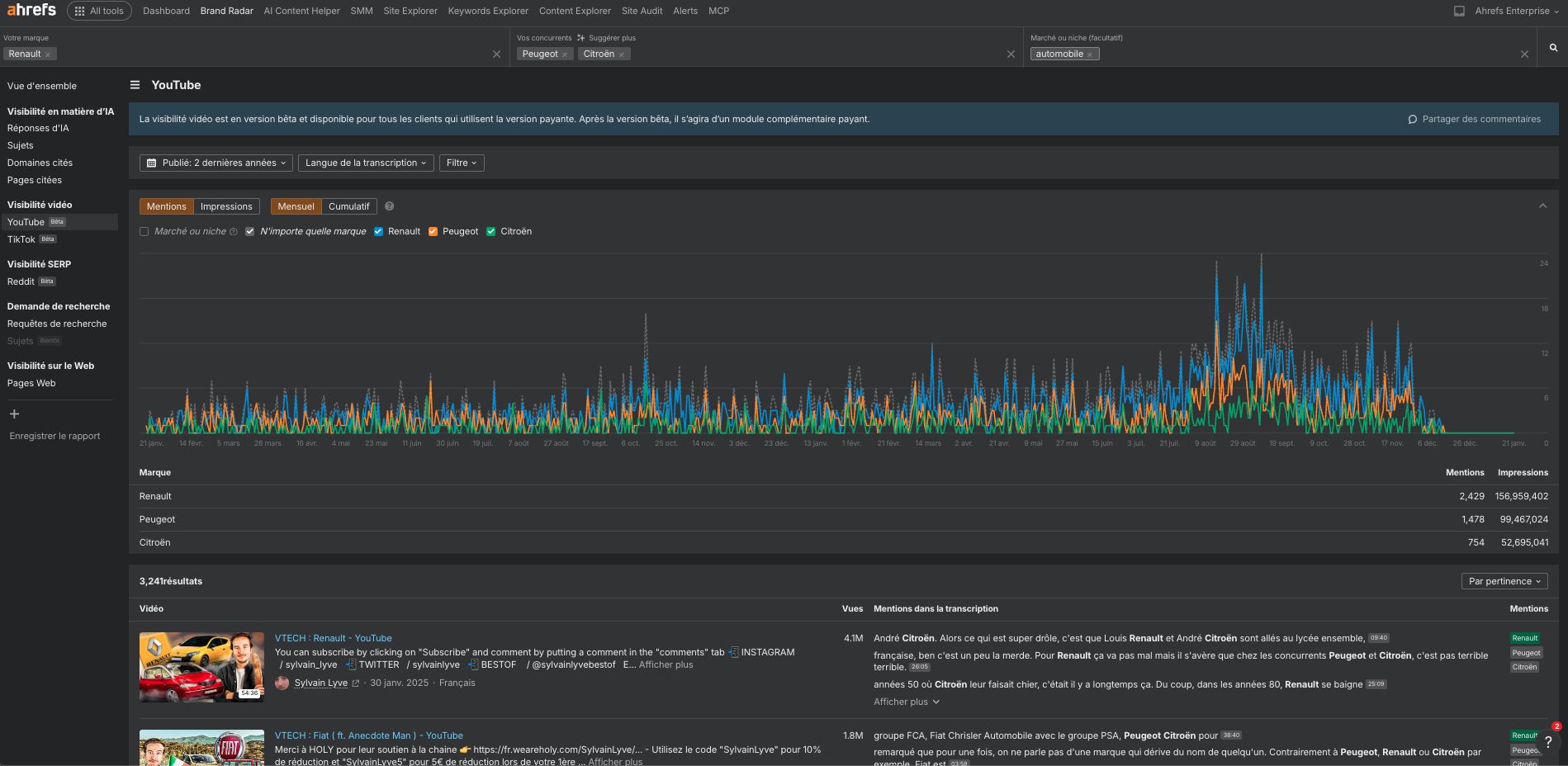
Task: Click the VTECH Renault video thumbnail
Action: click(201, 667)
